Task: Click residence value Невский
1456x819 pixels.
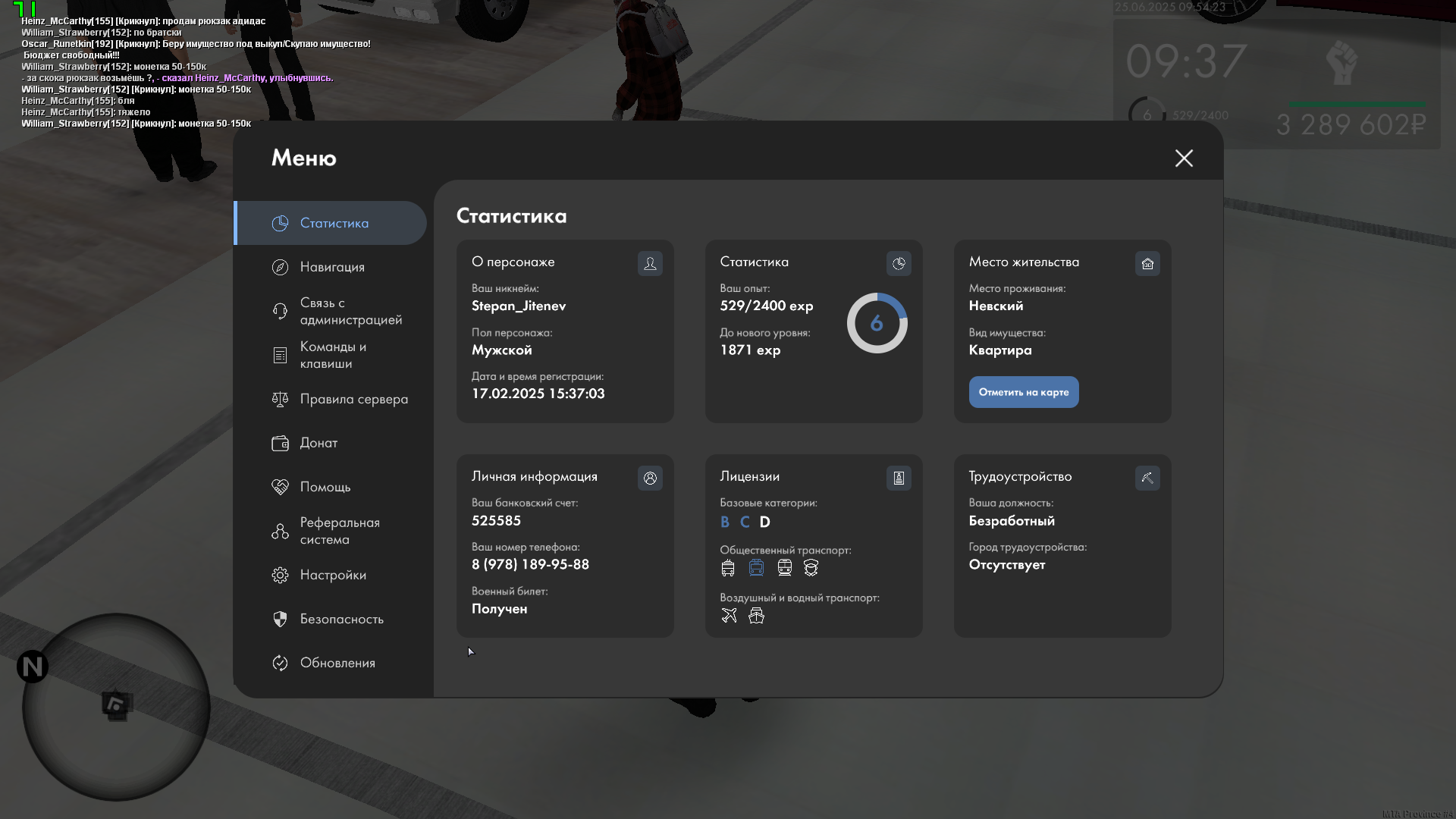Action: [996, 306]
